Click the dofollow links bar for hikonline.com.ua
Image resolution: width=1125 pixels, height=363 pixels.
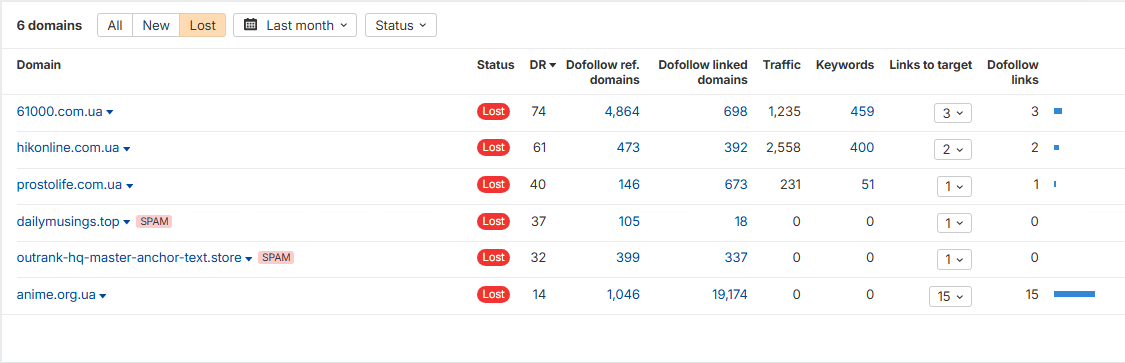tap(1056, 148)
